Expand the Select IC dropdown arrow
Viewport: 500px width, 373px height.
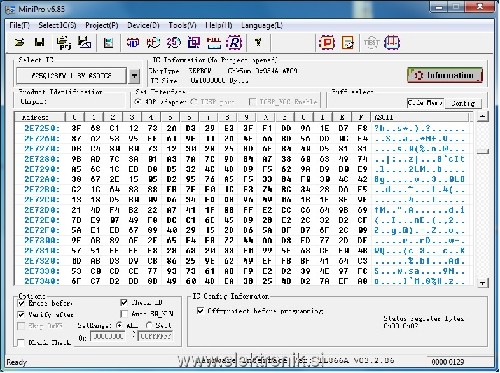point(134,76)
